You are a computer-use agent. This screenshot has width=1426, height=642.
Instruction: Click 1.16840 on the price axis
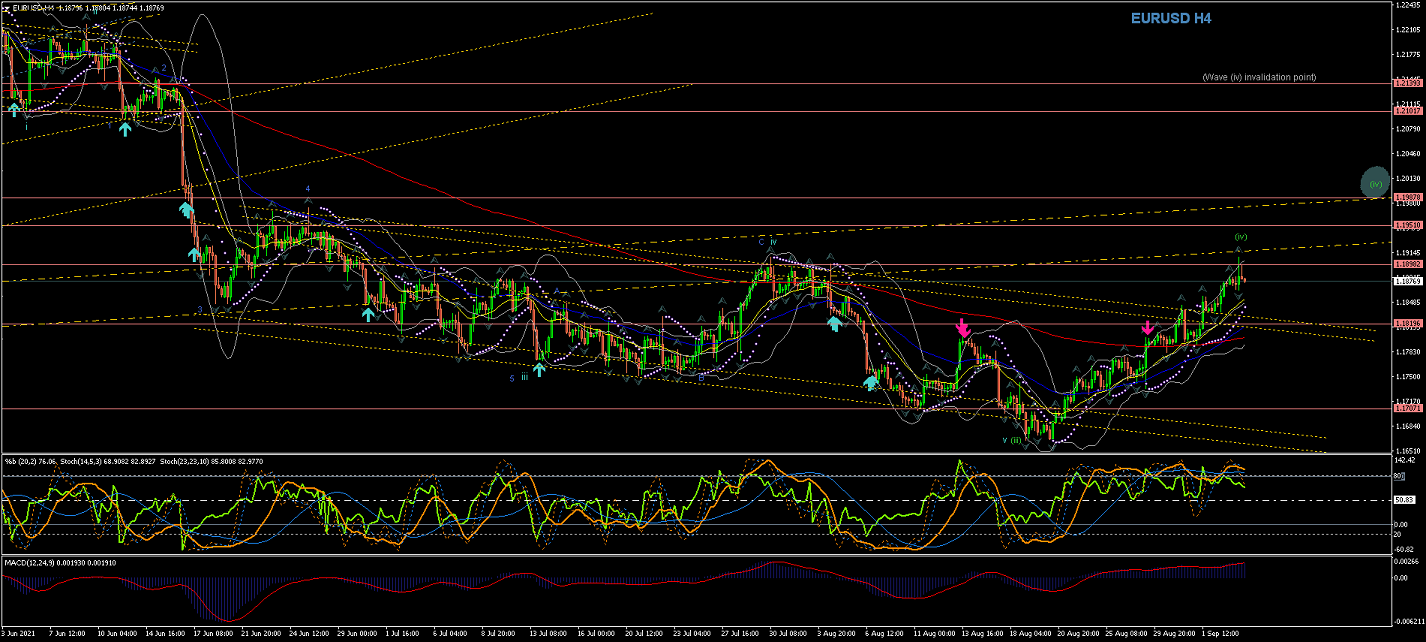[x=1408, y=426]
